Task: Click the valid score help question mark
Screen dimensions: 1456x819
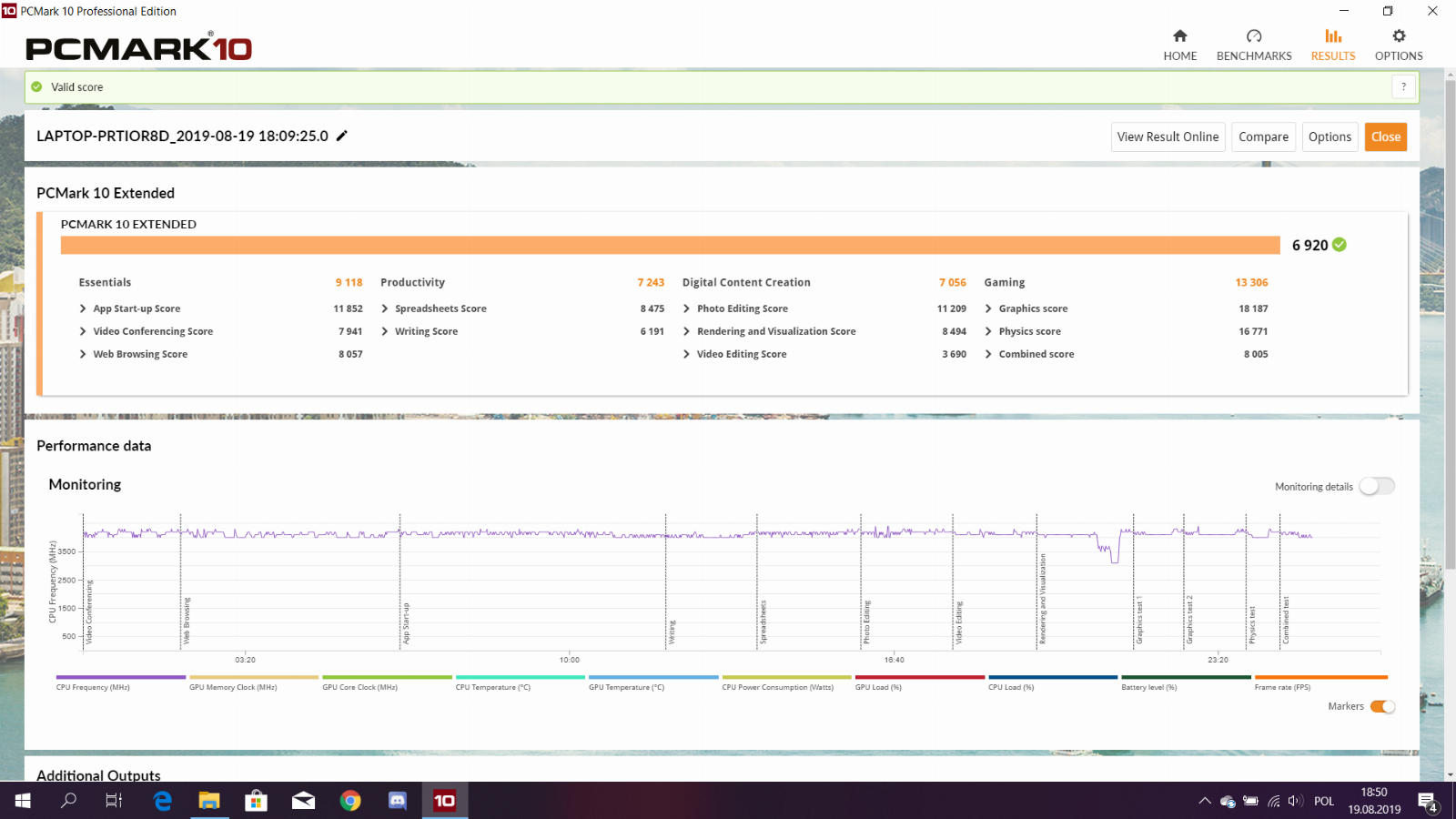Action: [x=1403, y=86]
